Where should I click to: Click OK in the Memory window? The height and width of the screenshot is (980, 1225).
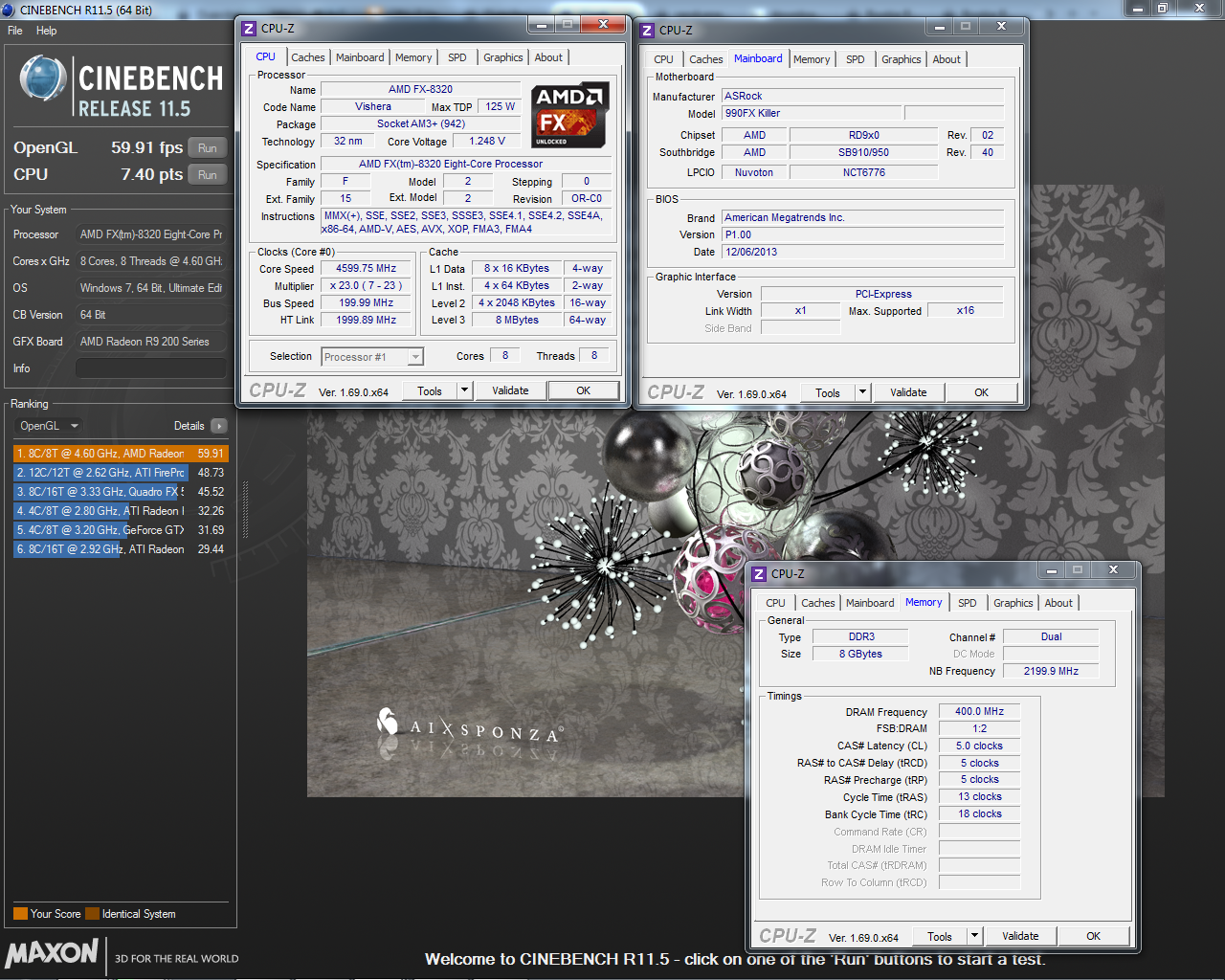1094,936
